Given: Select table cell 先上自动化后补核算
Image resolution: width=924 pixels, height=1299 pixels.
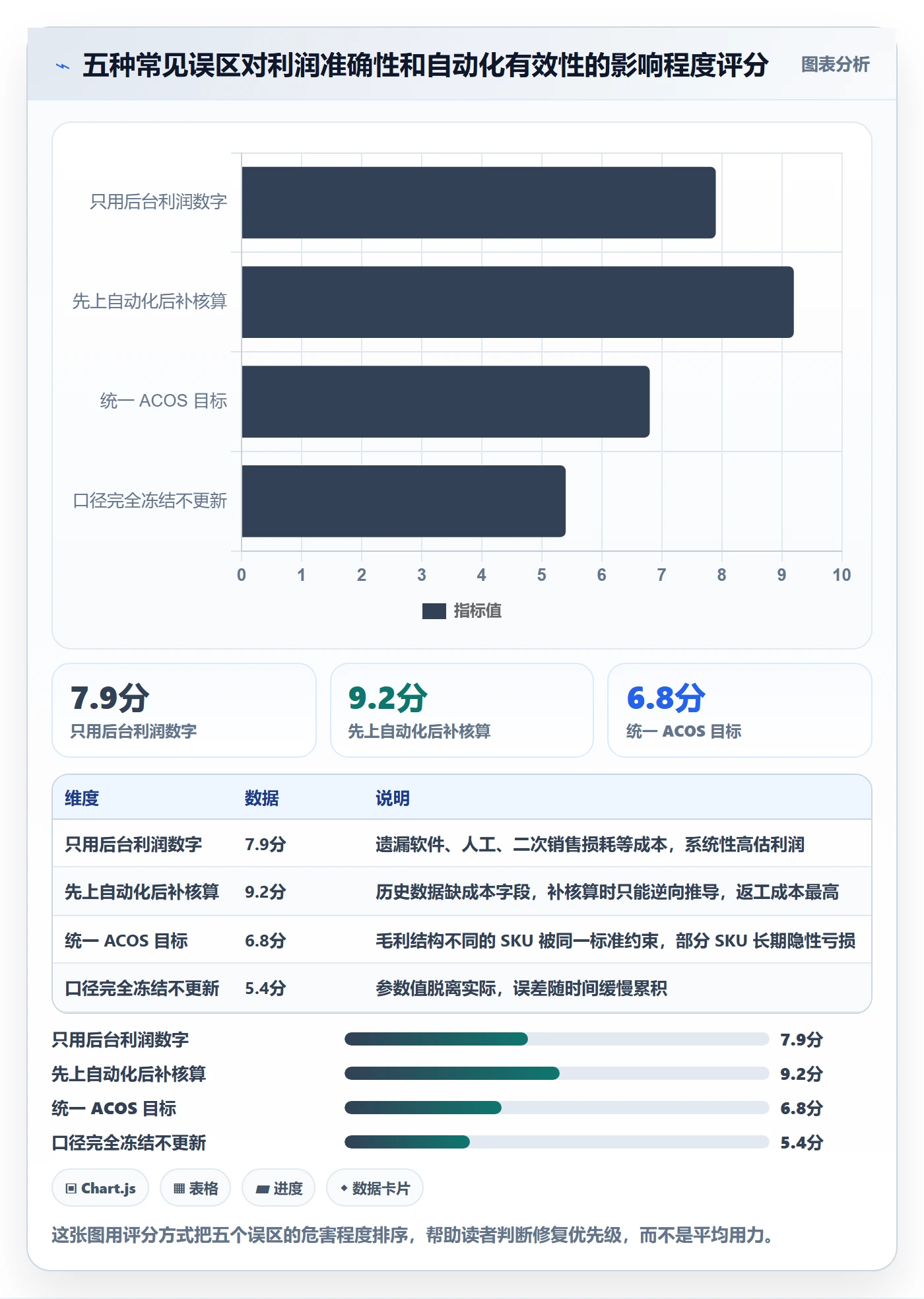Looking at the screenshot, I should 142,892.
